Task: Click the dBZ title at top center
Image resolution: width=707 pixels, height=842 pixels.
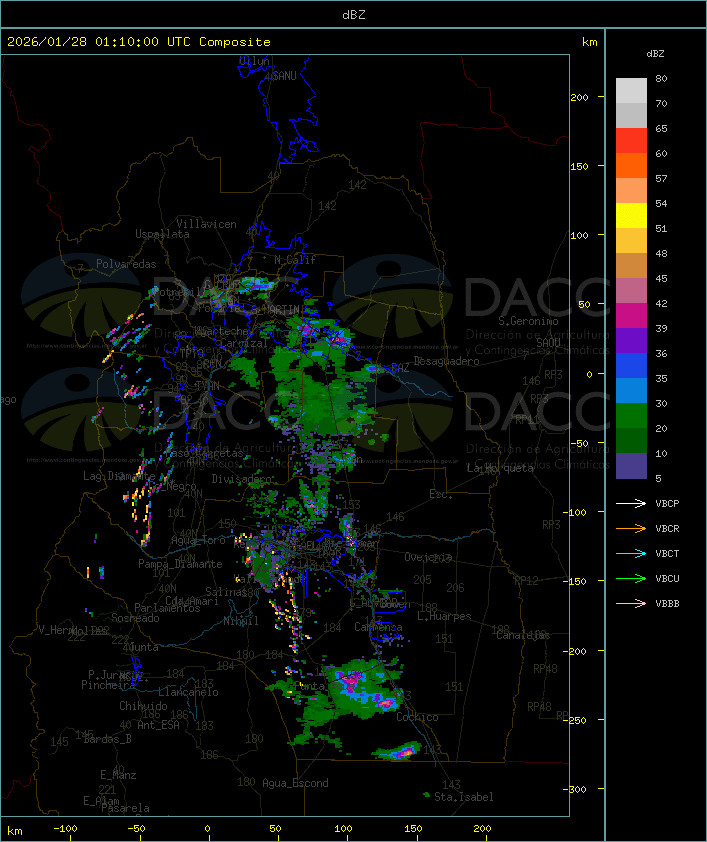Action: tap(353, 14)
